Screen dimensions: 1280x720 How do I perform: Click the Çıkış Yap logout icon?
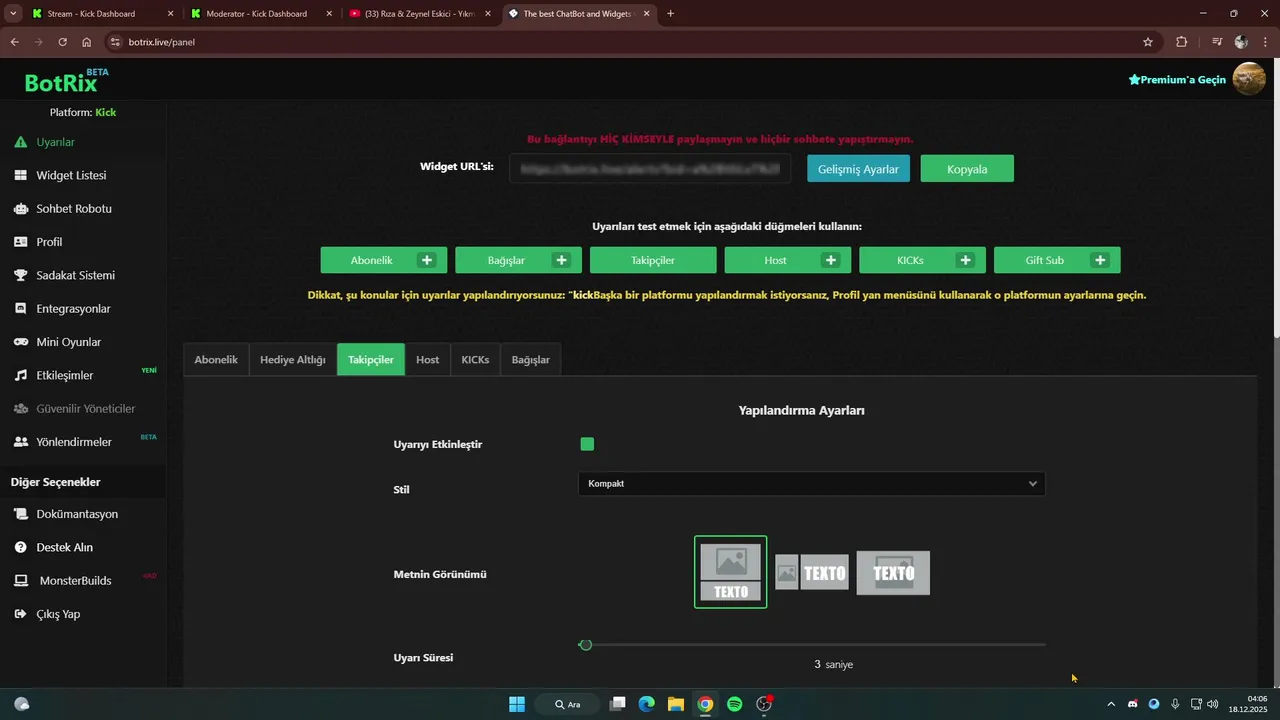click(20, 614)
